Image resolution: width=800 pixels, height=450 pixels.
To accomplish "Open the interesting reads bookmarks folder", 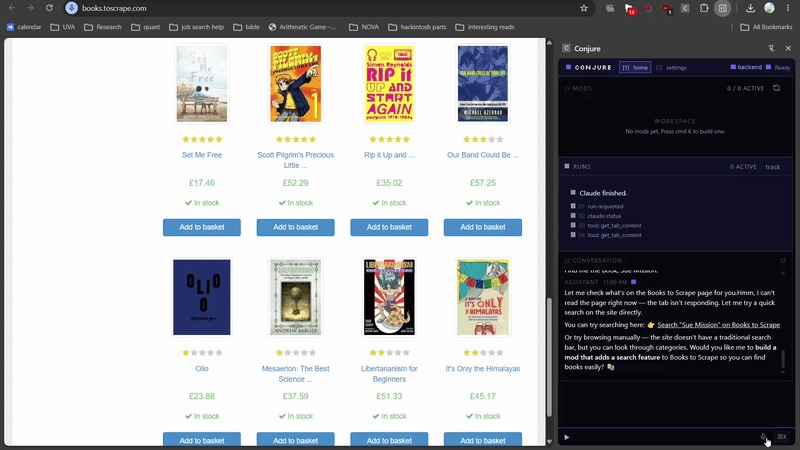I will tap(485, 27).
